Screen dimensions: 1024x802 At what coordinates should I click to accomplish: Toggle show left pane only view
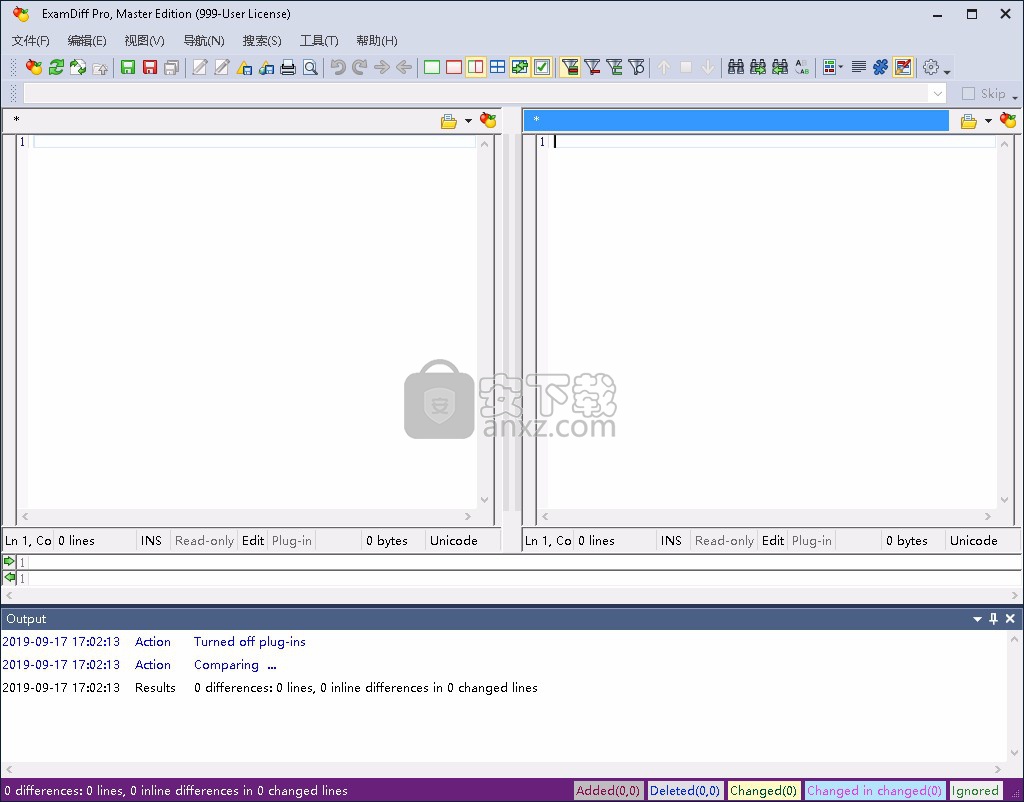[432, 67]
